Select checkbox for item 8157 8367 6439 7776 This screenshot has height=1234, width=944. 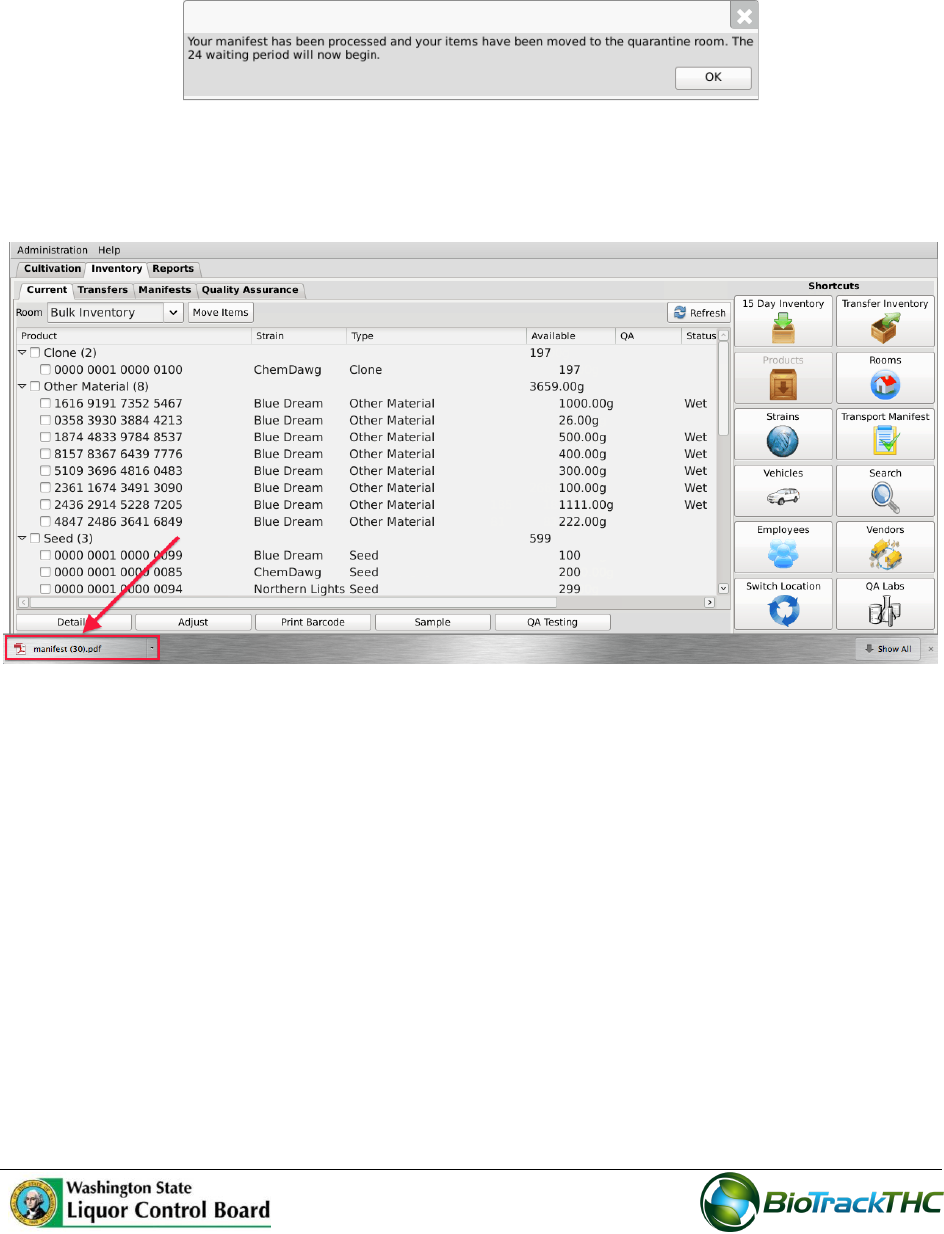point(46,455)
